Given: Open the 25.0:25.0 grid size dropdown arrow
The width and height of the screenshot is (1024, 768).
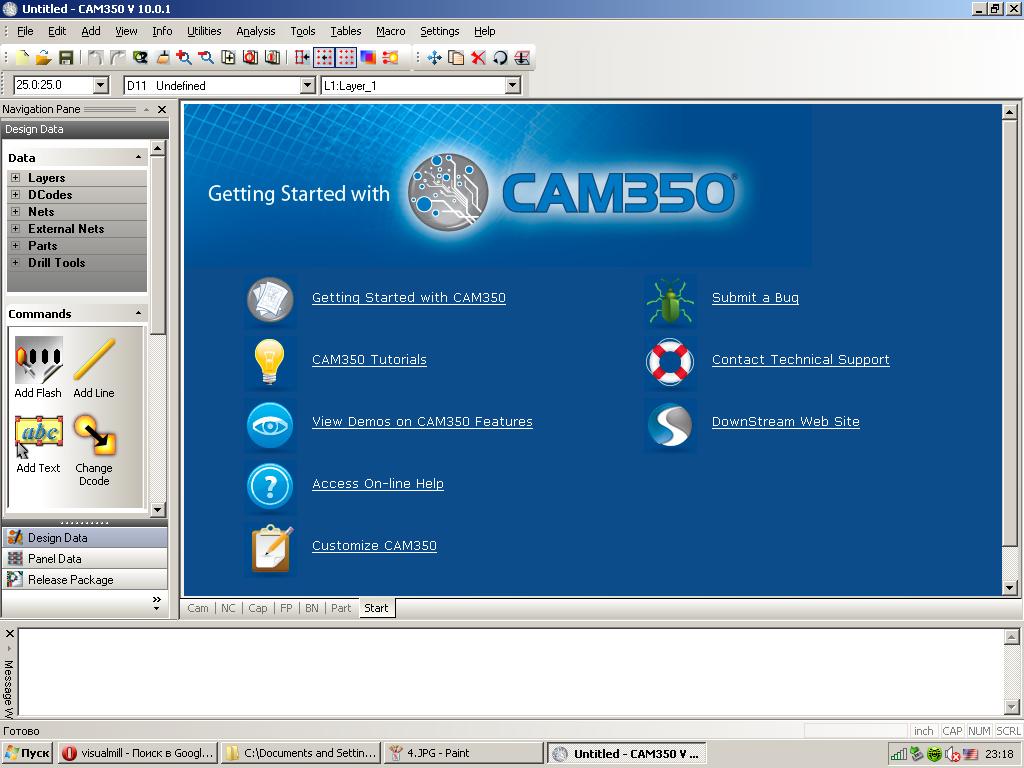Looking at the screenshot, I should 101,85.
